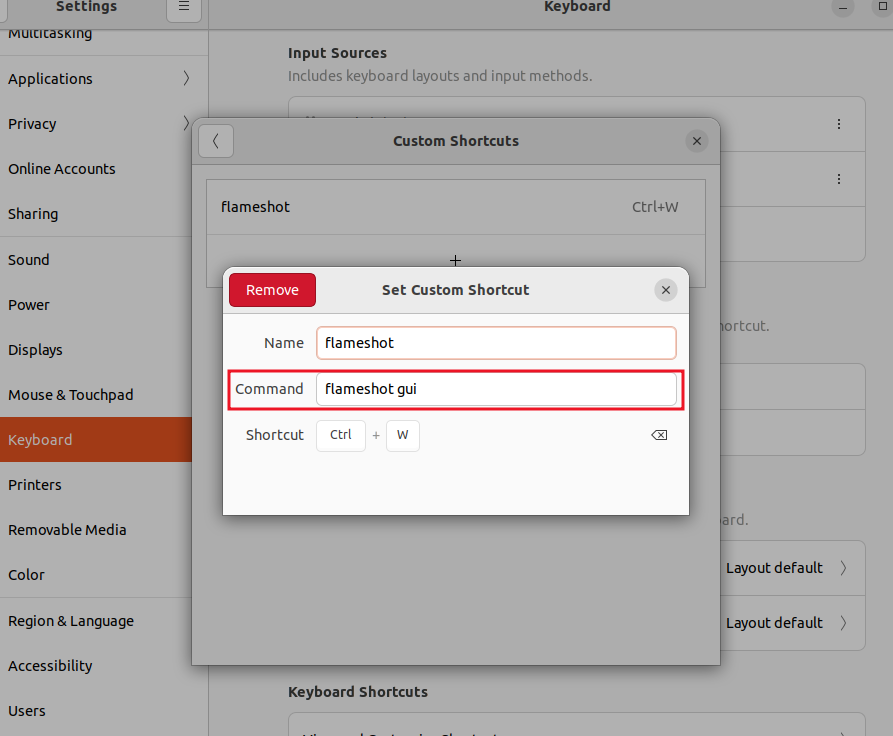Open Printers settings panel
The image size is (893, 736).
pos(96,485)
